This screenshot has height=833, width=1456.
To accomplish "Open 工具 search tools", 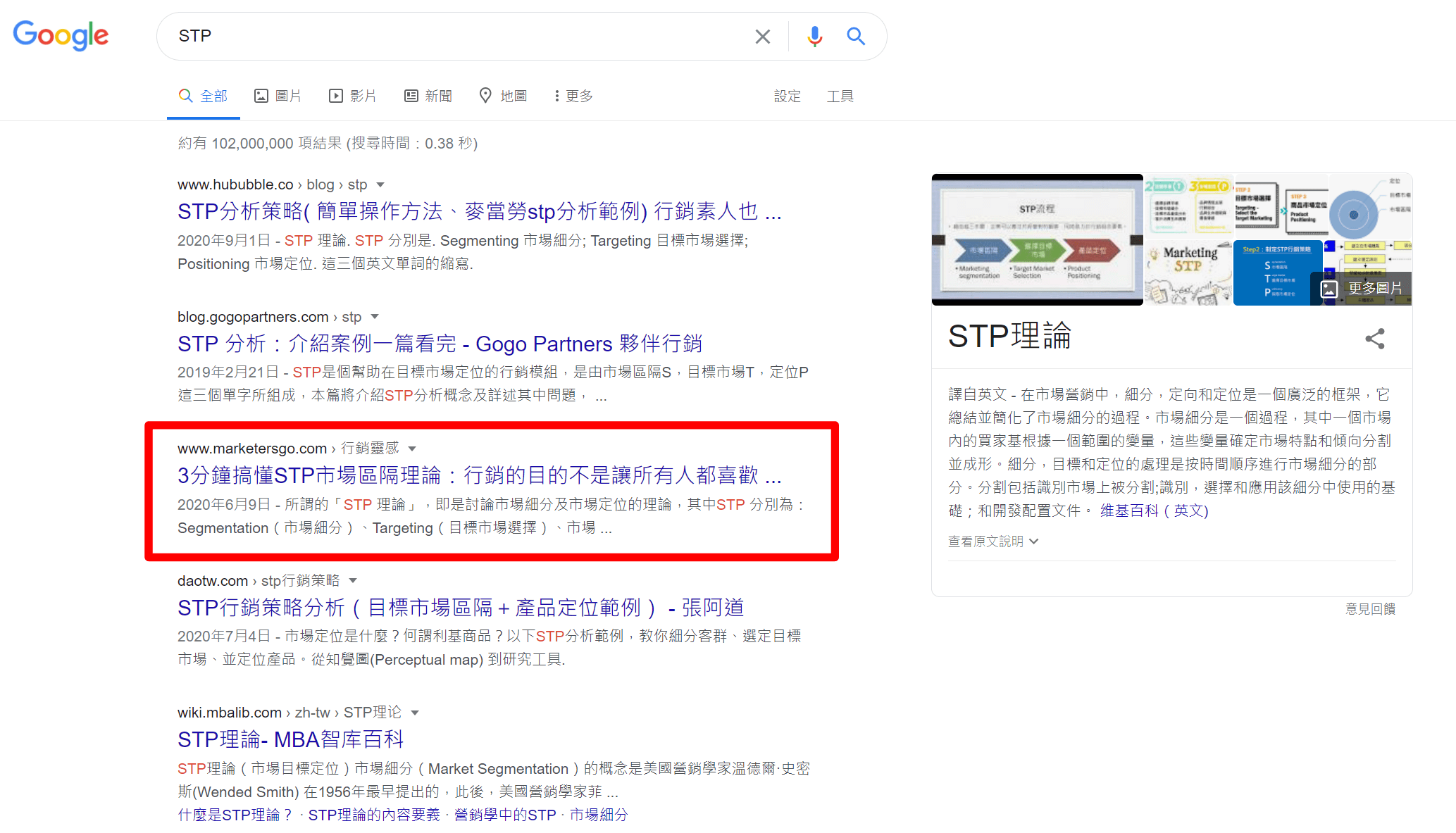I will (x=840, y=96).
